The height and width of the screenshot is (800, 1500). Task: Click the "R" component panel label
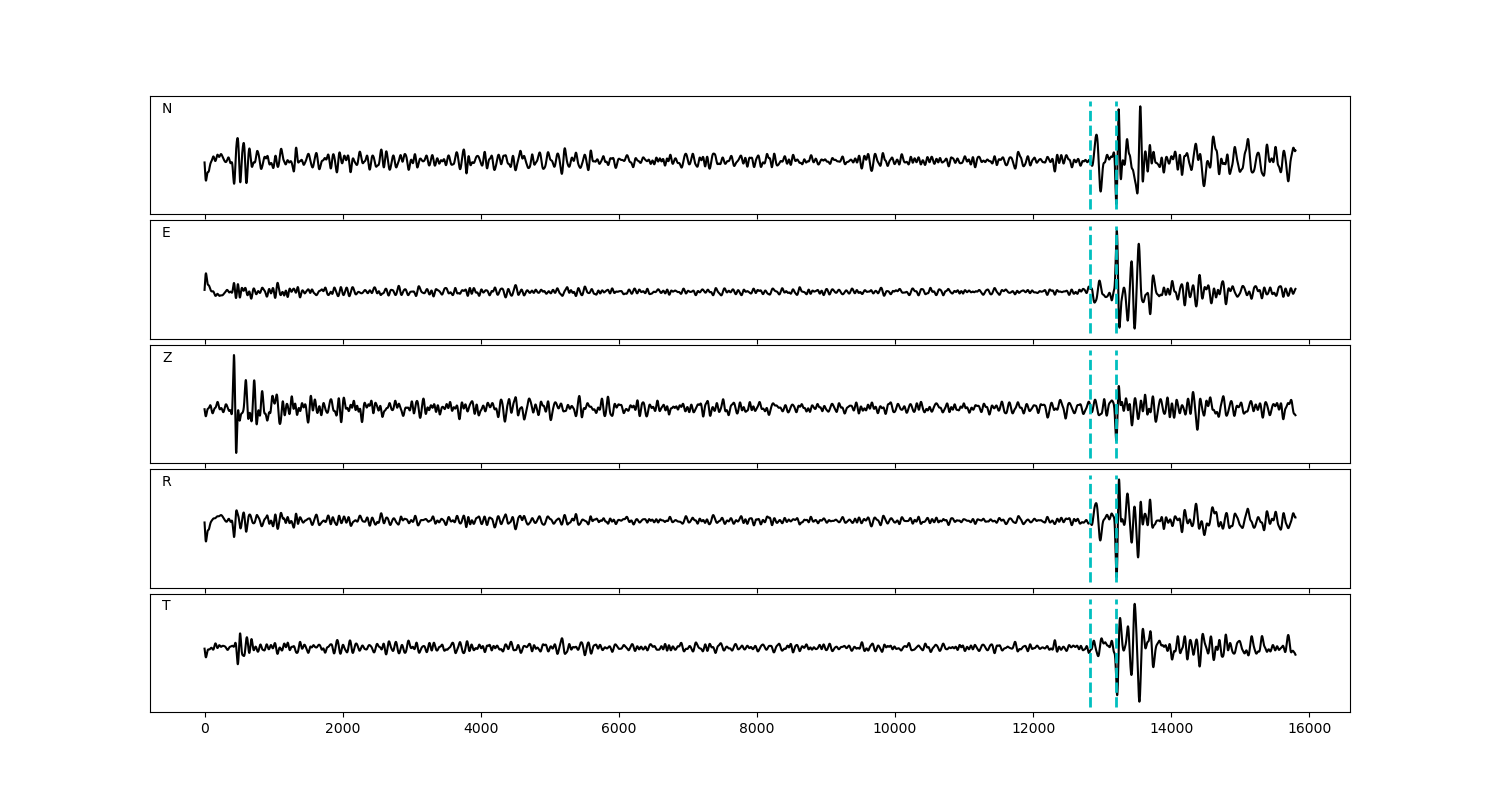pos(167,482)
